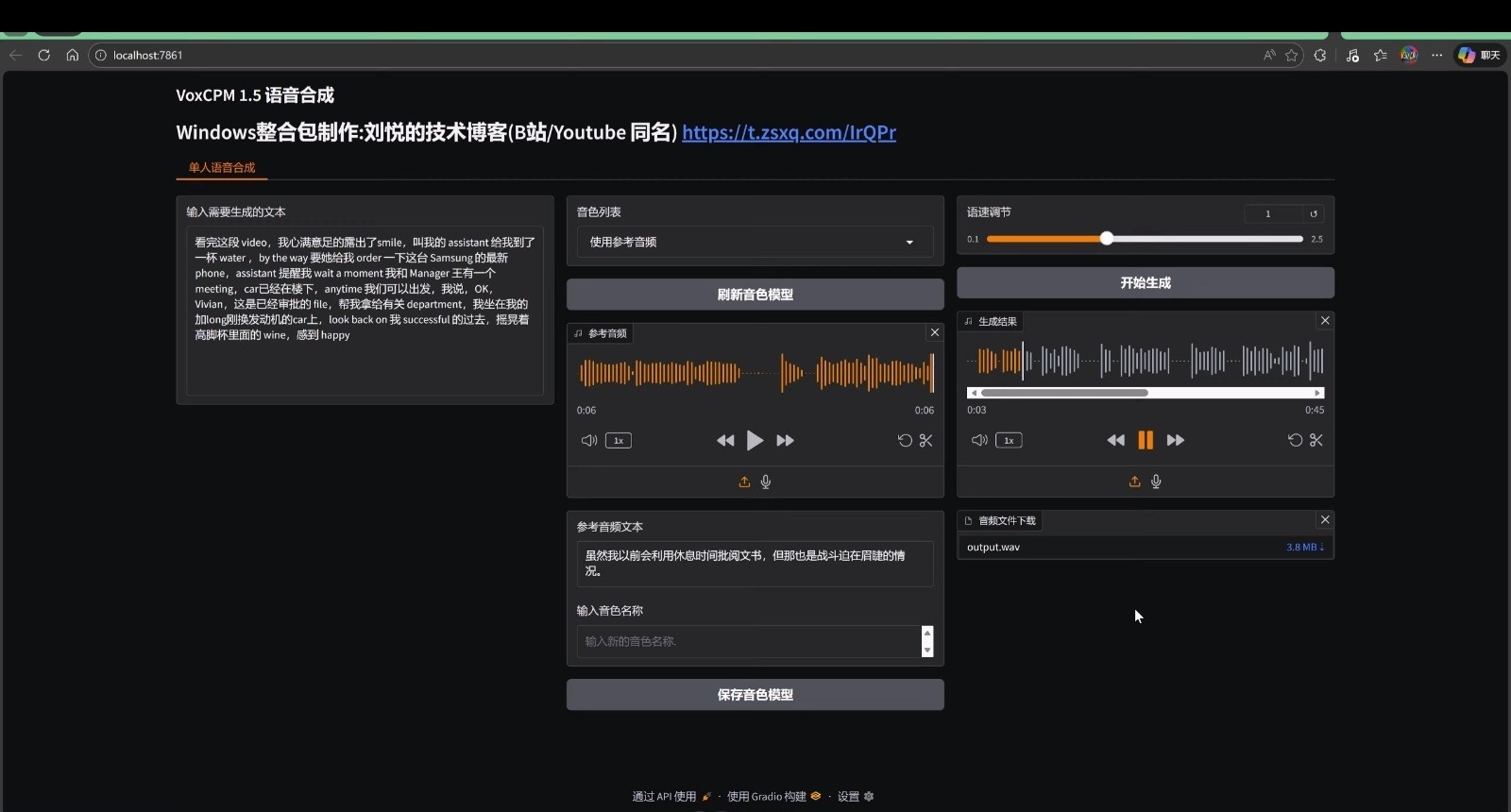Toggle 1x playback speed in reference audio
Viewport: 1511px width, 812px height.
[619, 440]
